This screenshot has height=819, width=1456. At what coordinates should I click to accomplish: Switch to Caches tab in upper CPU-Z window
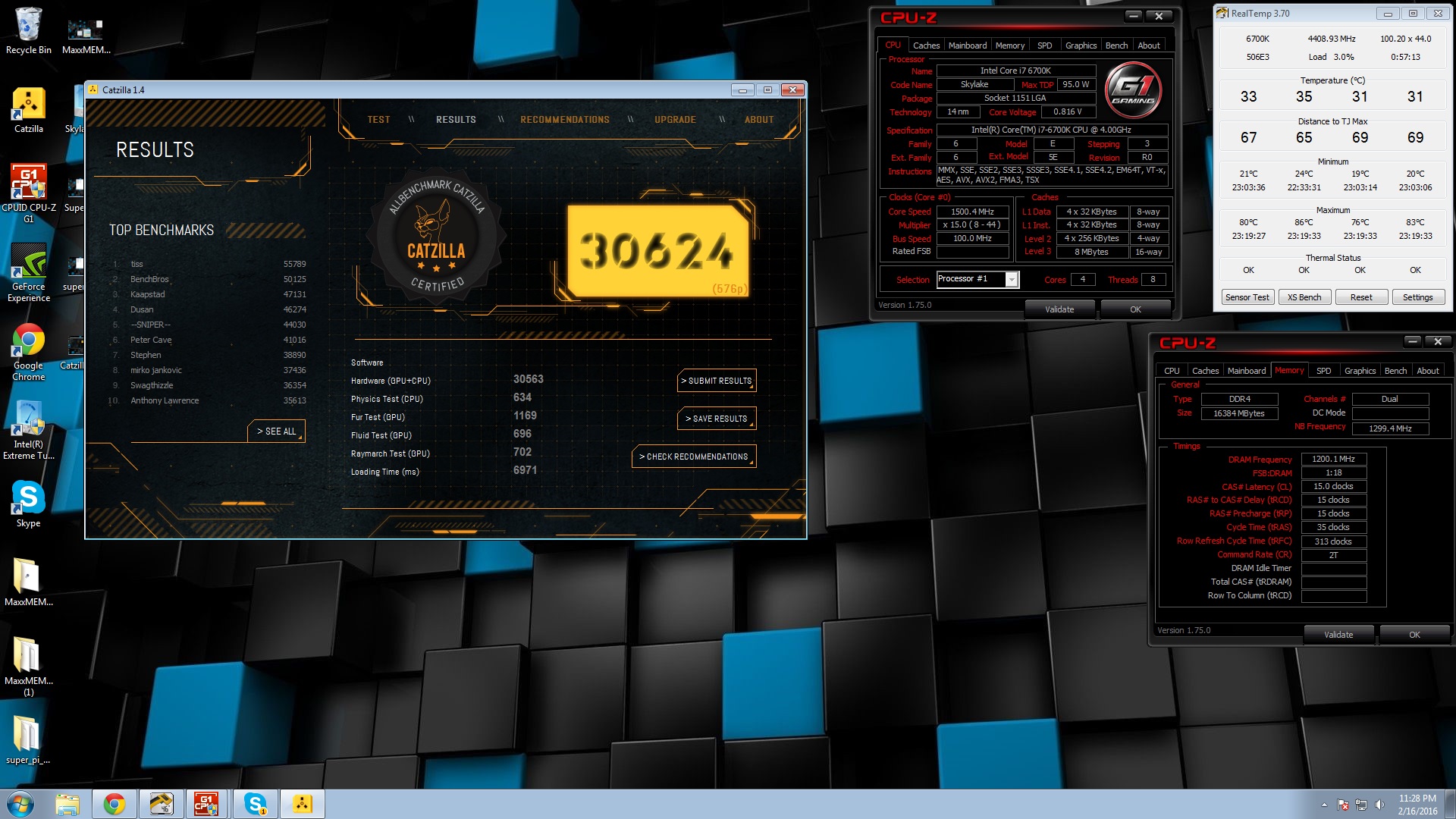926,45
